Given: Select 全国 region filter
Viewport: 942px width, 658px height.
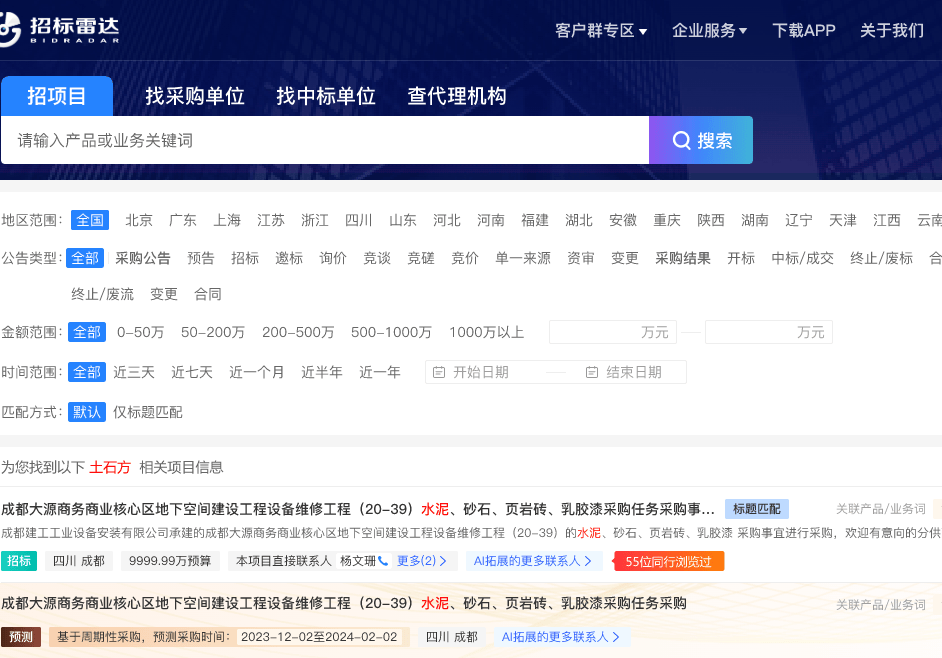Looking at the screenshot, I should [90, 220].
